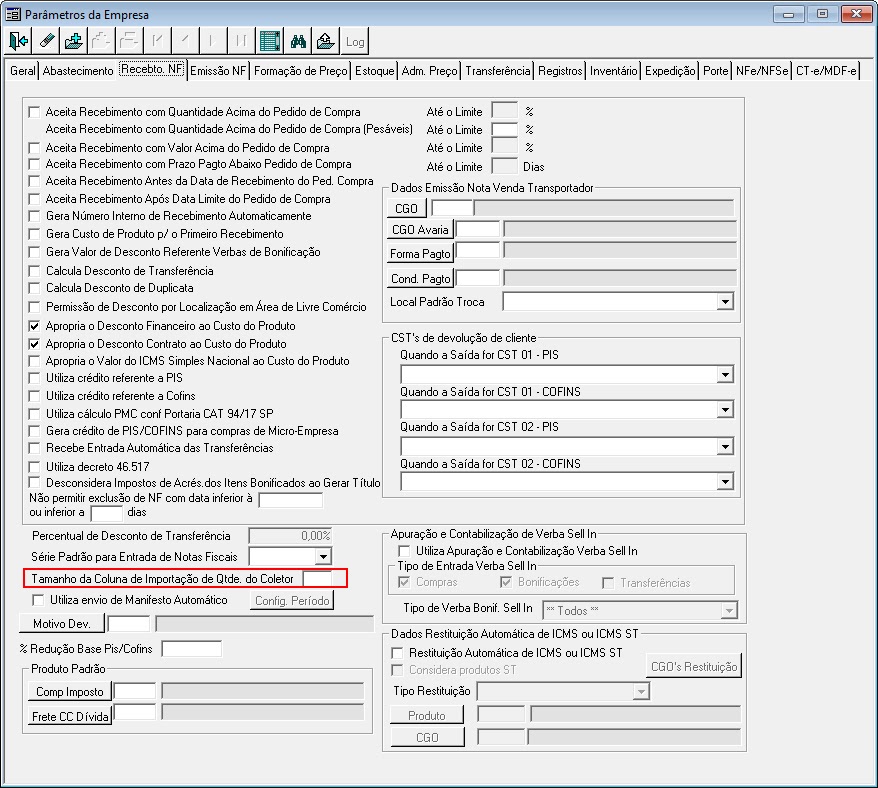Screen dimensions: 878x788
Task: Open the Inventário tab
Action: [x=613, y=71]
